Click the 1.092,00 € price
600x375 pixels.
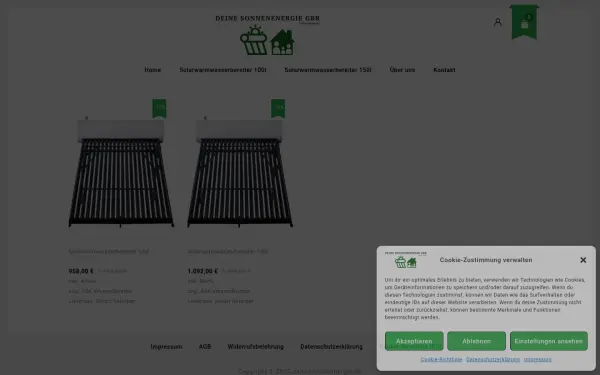pyautogui.click(x=203, y=271)
